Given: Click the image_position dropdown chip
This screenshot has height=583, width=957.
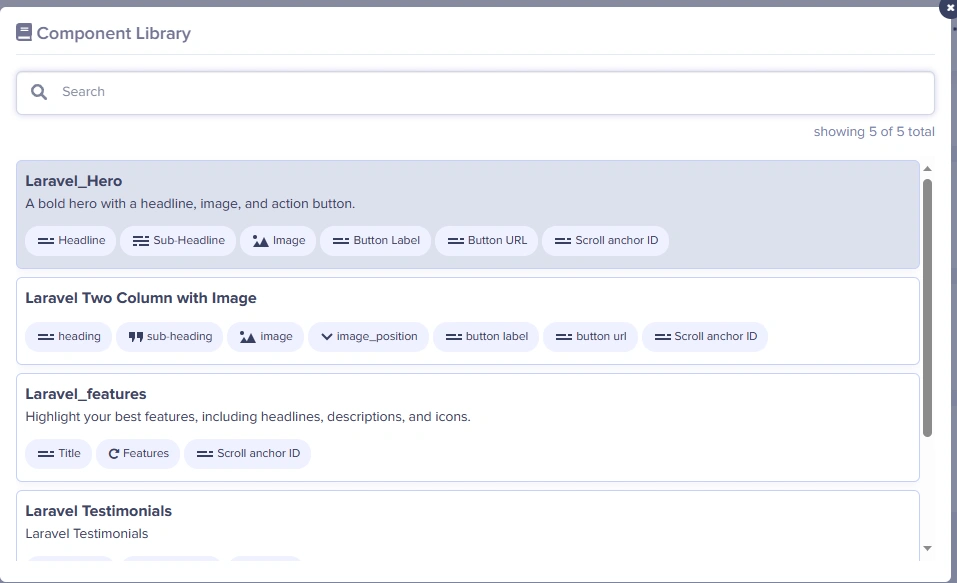Looking at the screenshot, I should [x=369, y=336].
